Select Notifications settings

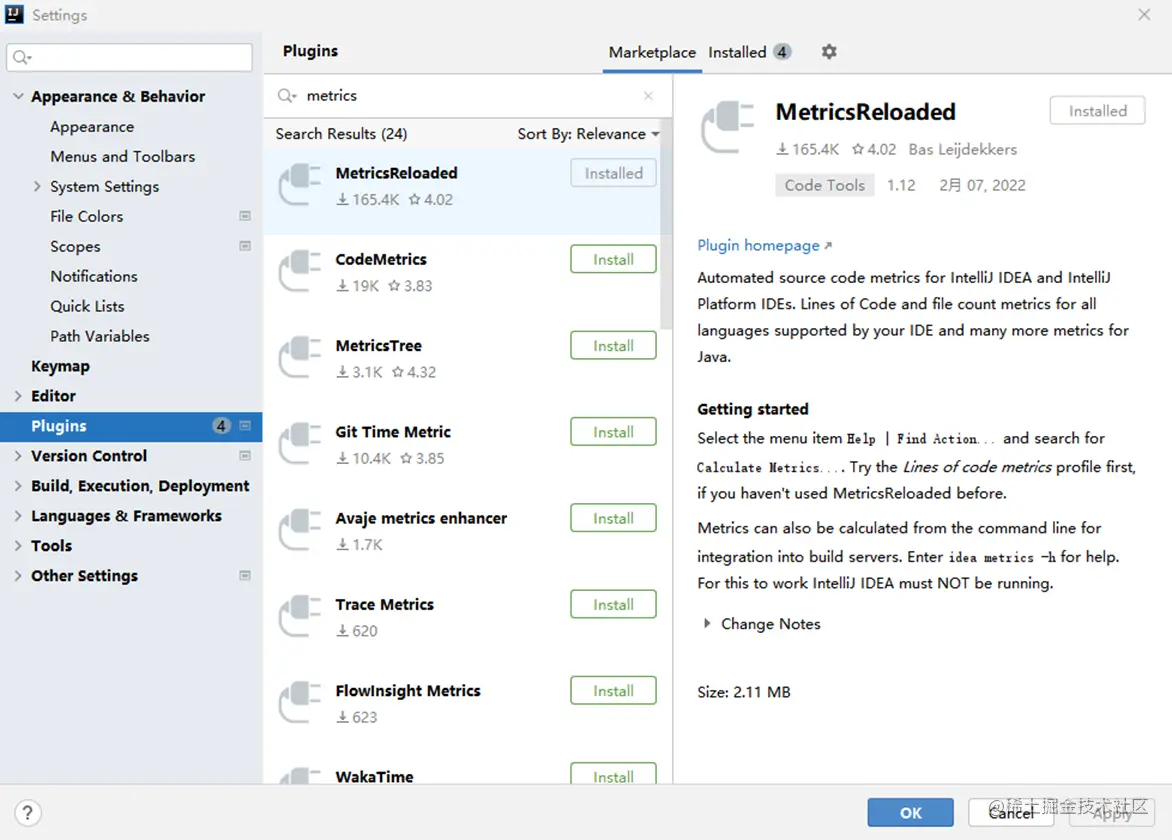[x=94, y=277]
